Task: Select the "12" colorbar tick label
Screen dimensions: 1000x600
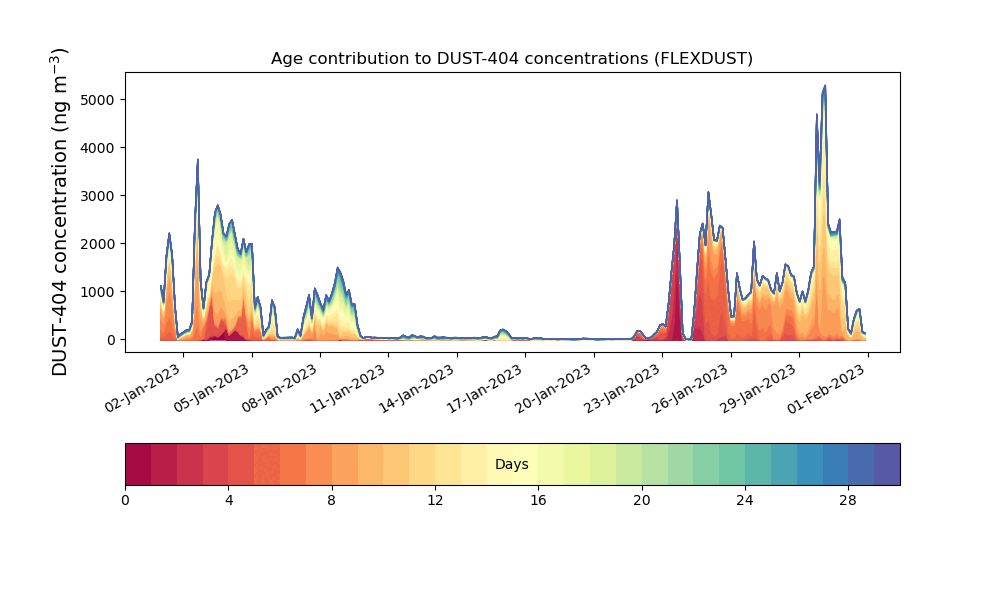Action: 435,501
